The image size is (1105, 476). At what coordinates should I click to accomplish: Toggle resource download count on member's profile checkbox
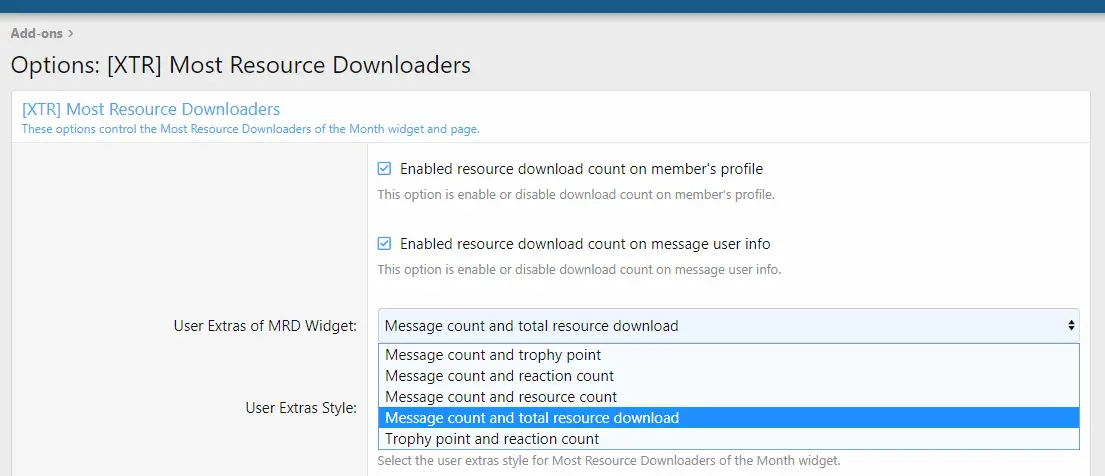[x=384, y=169]
